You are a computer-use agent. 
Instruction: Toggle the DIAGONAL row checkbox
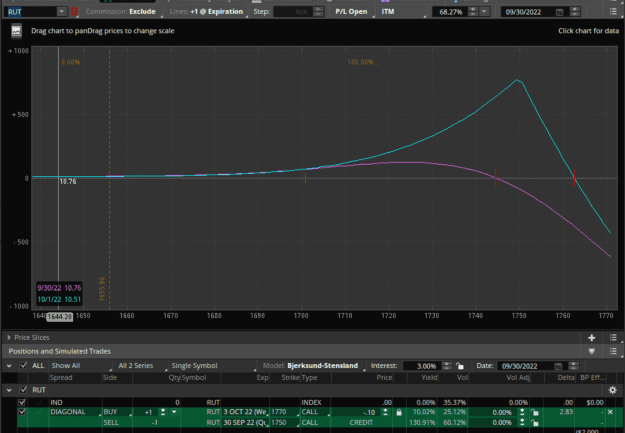pos(22,412)
